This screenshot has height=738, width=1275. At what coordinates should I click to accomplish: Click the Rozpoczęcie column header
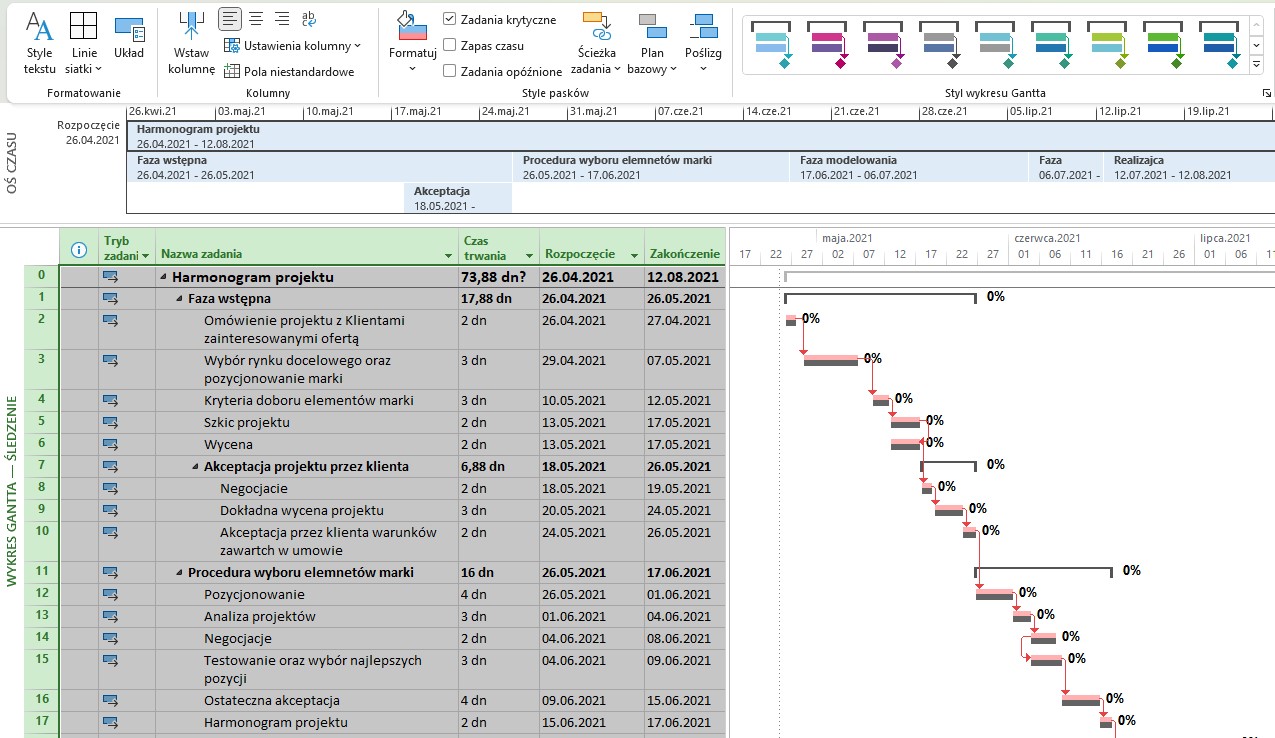pos(579,254)
